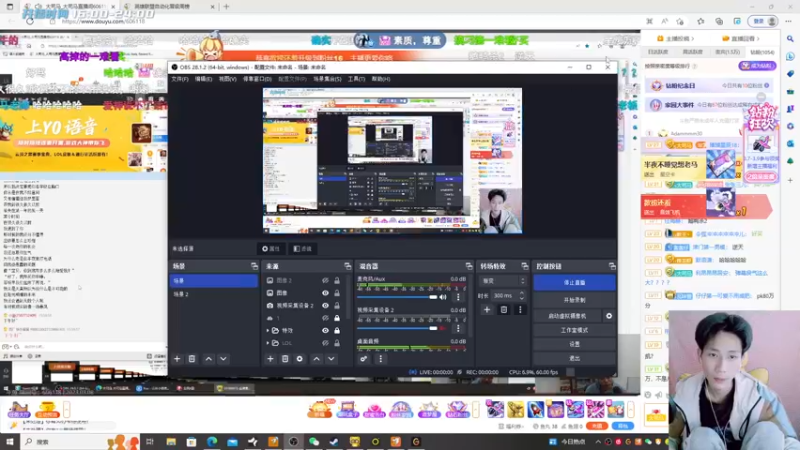Open source properties gear in Sources toolbar
The image size is (800, 450).
299,359
